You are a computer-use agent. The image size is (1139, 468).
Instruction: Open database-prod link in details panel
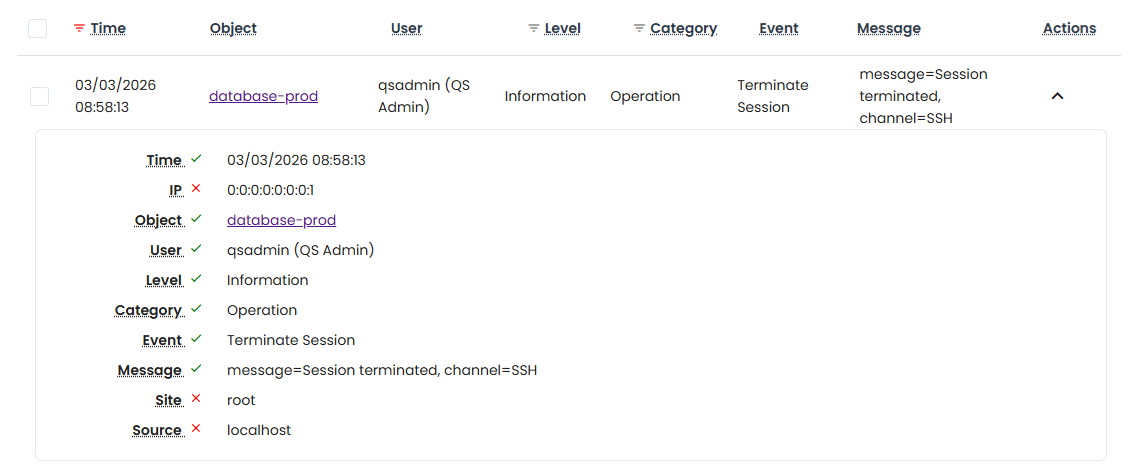[281, 220]
